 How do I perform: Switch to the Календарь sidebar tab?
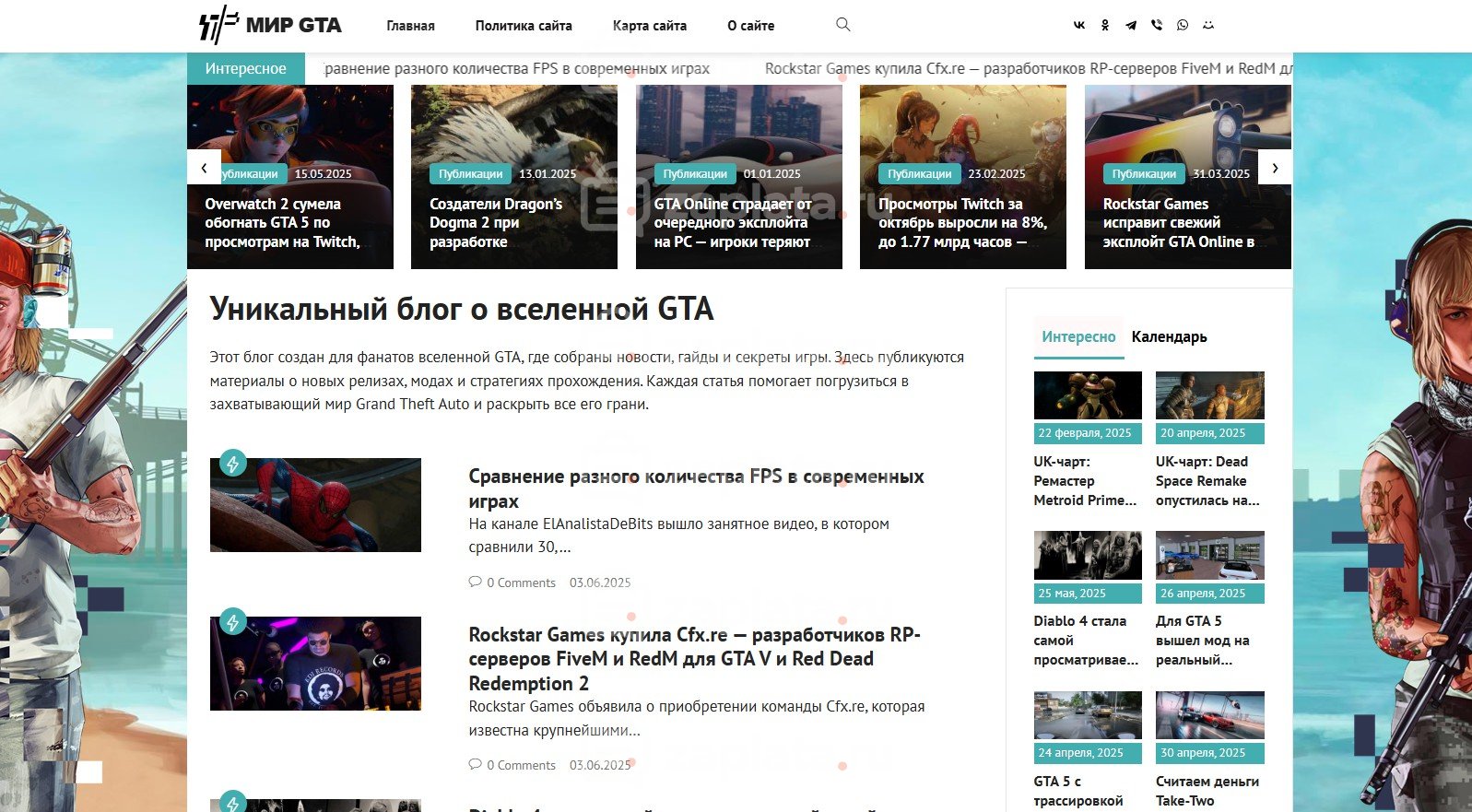[x=1169, y=337]
